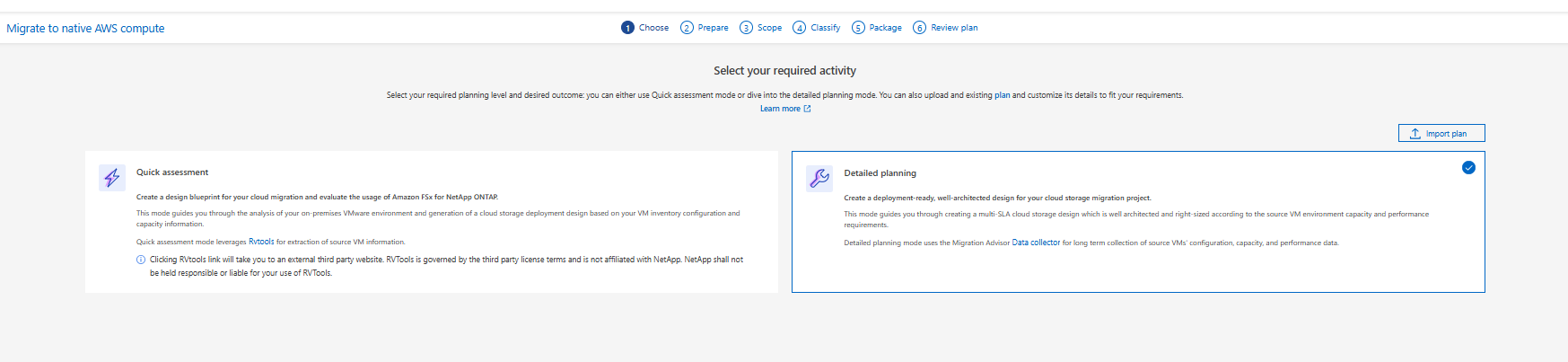Select the Detailed planning card
This screenshot has height=362, width=1568.
coord(1138,222)
